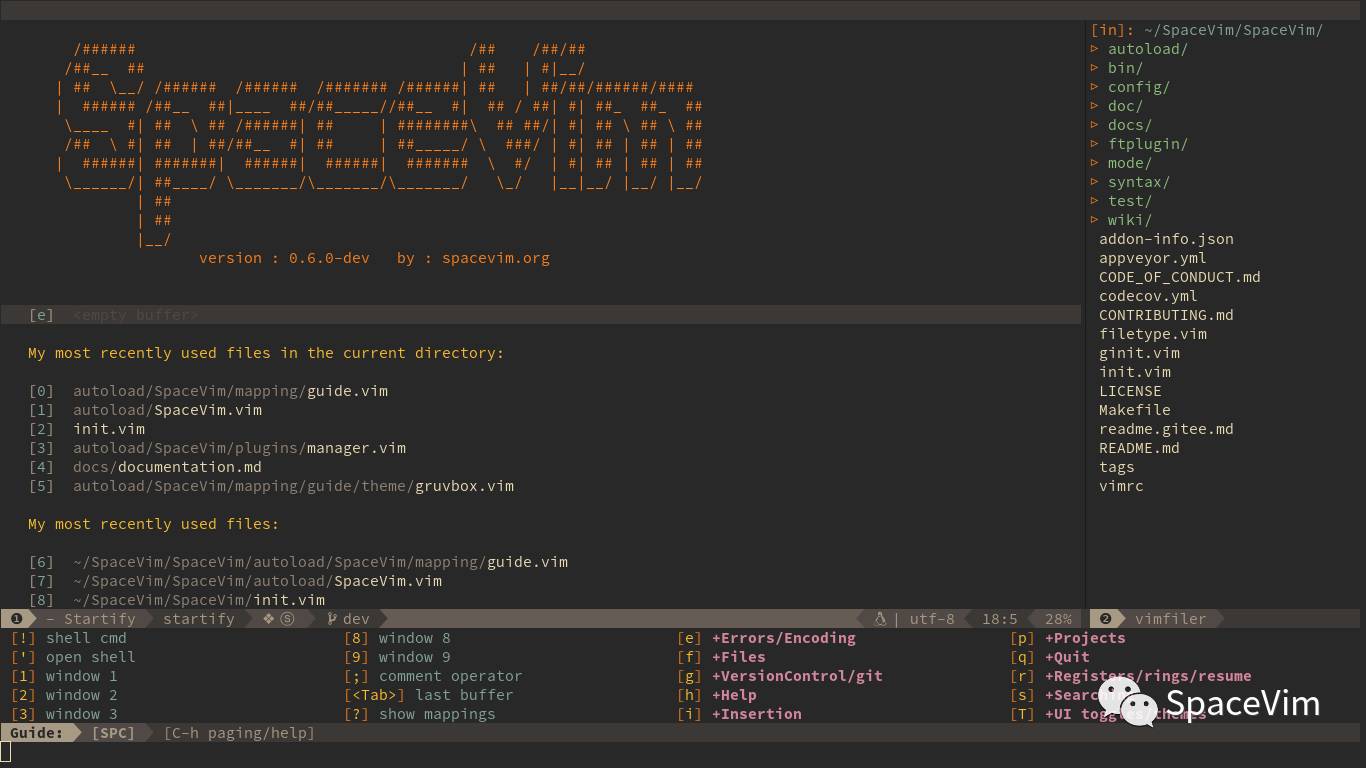
Task: Select codecov.yml in the file tree
Action: 1148,296
